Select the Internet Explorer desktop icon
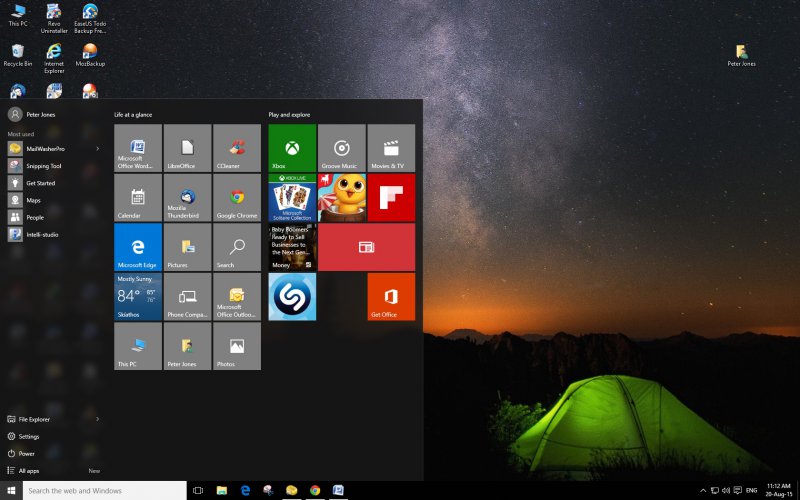Image resolution: width=800 pixels, height=500 pixels. click(54, 58)
